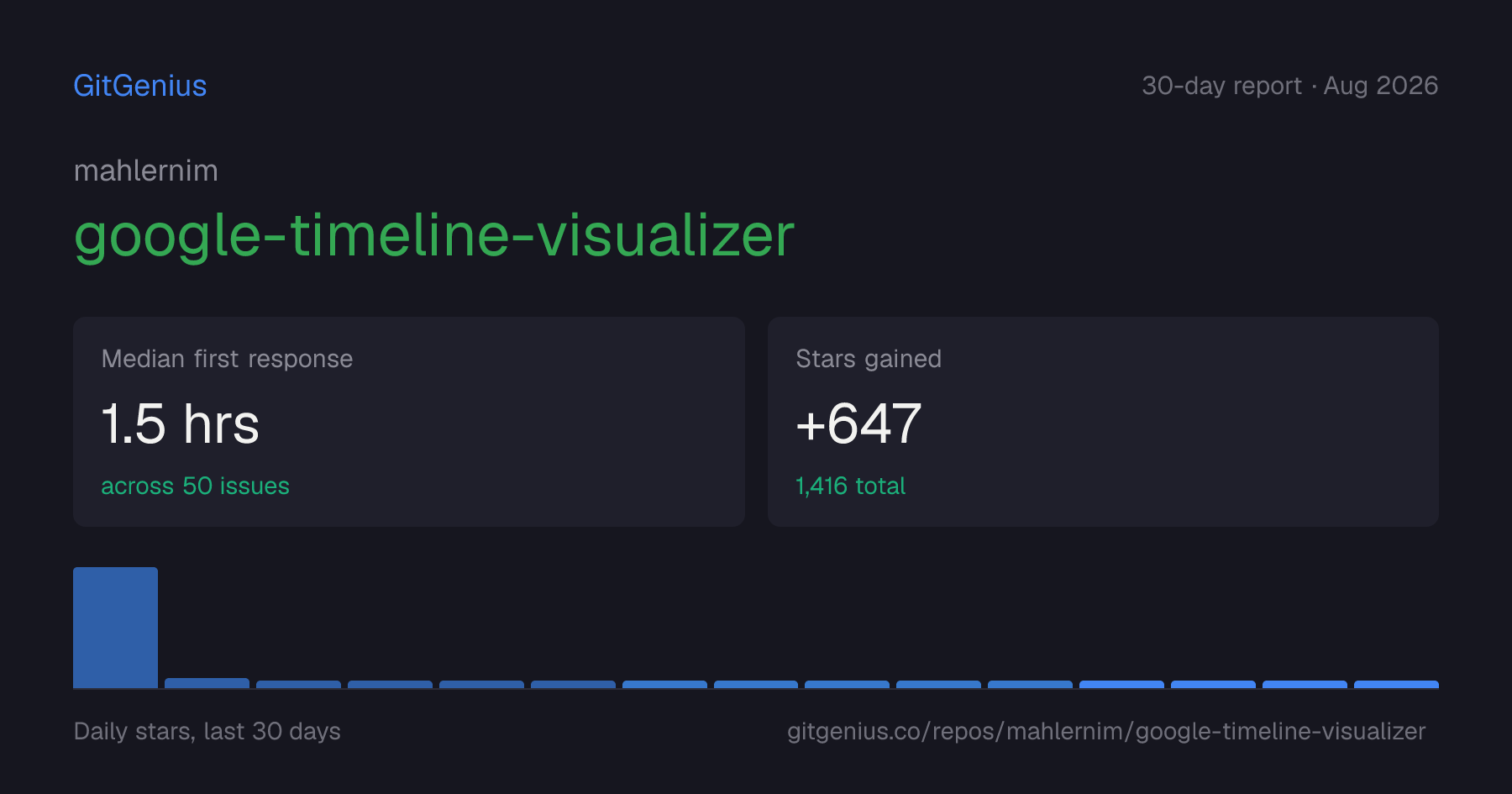Click the 1.5 hrs value
1512x794 pixels.
181,423
